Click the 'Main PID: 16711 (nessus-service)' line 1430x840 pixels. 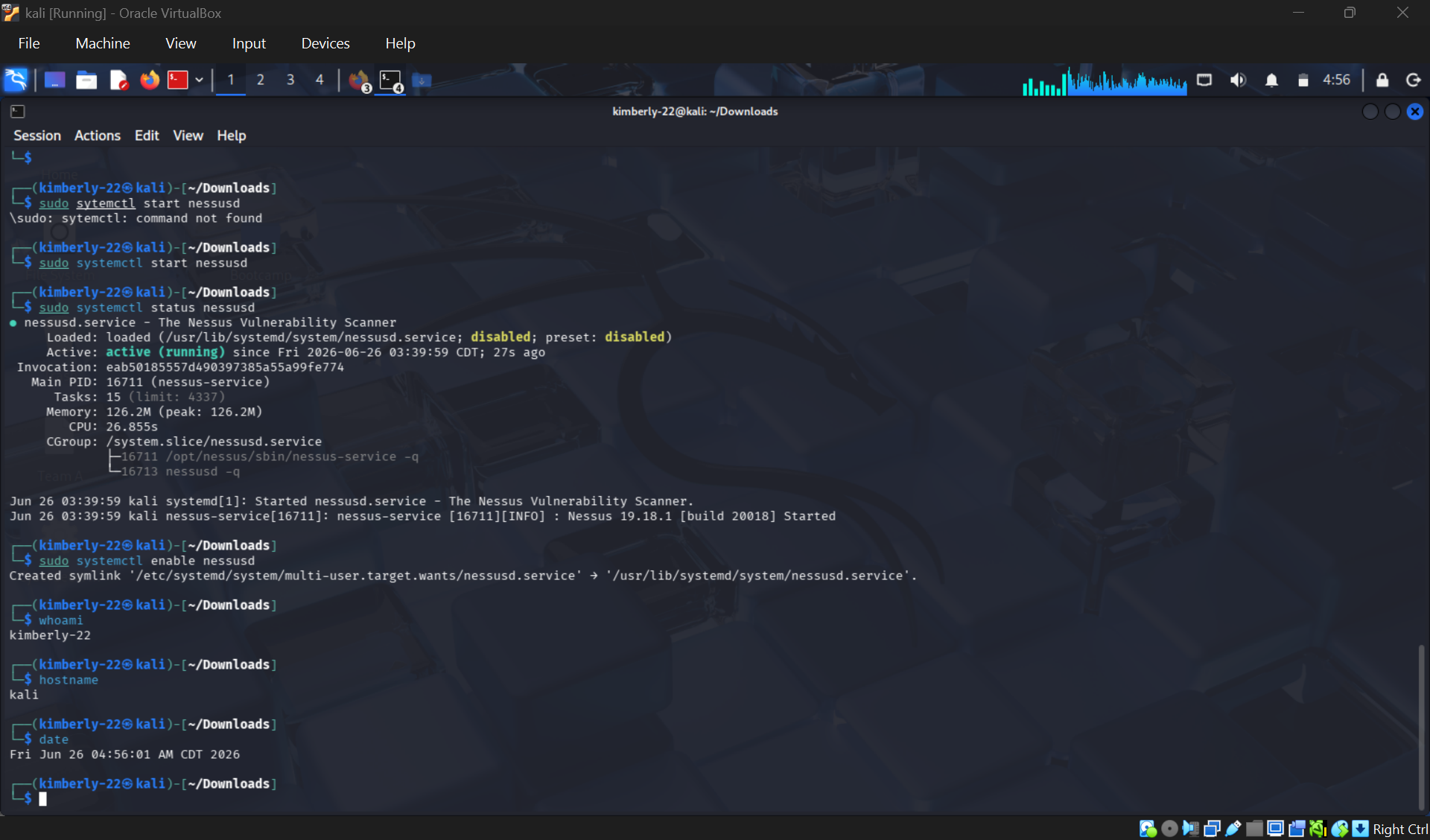coord(150,382)
